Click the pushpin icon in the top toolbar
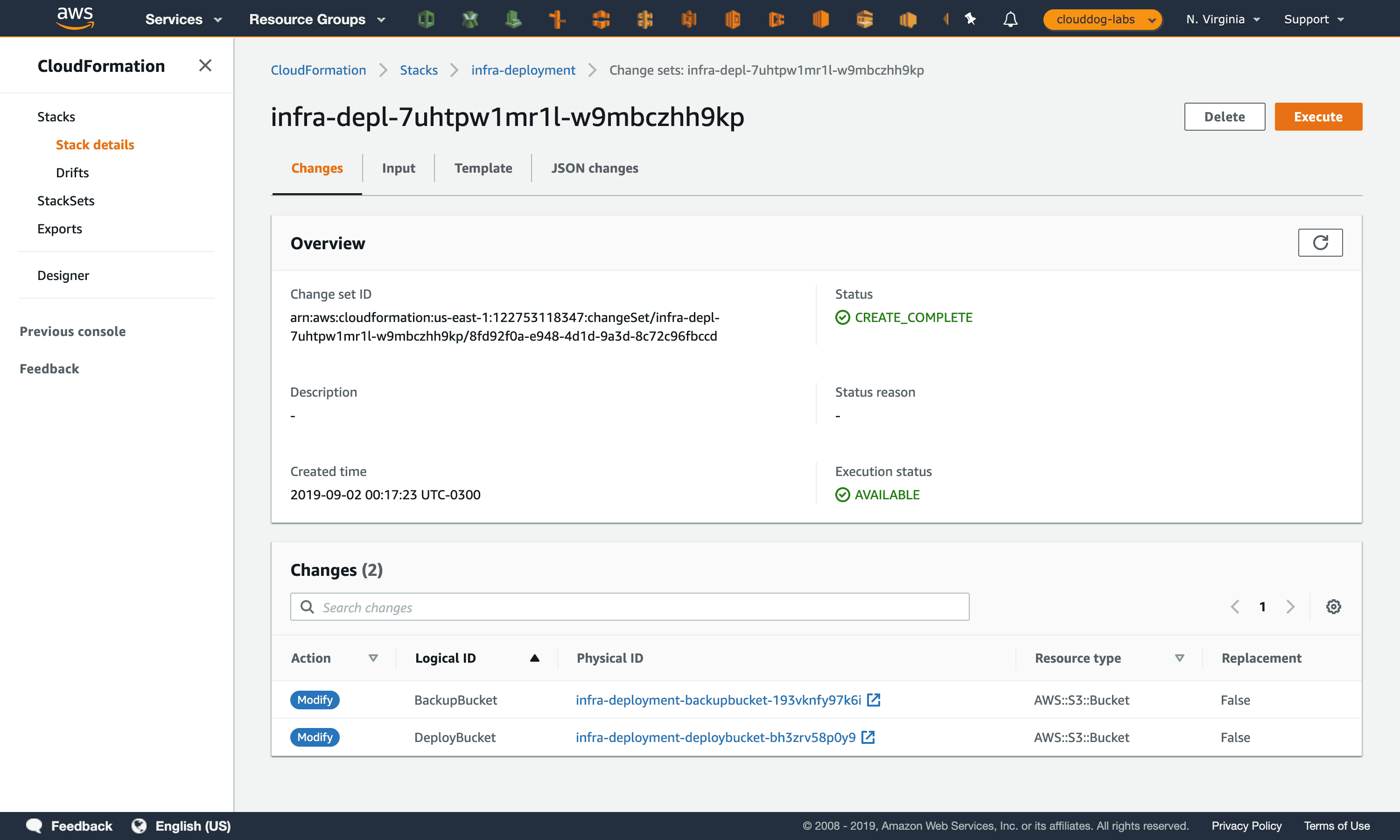This screenshot has height=840, width=1400. [x=971, y=19]
